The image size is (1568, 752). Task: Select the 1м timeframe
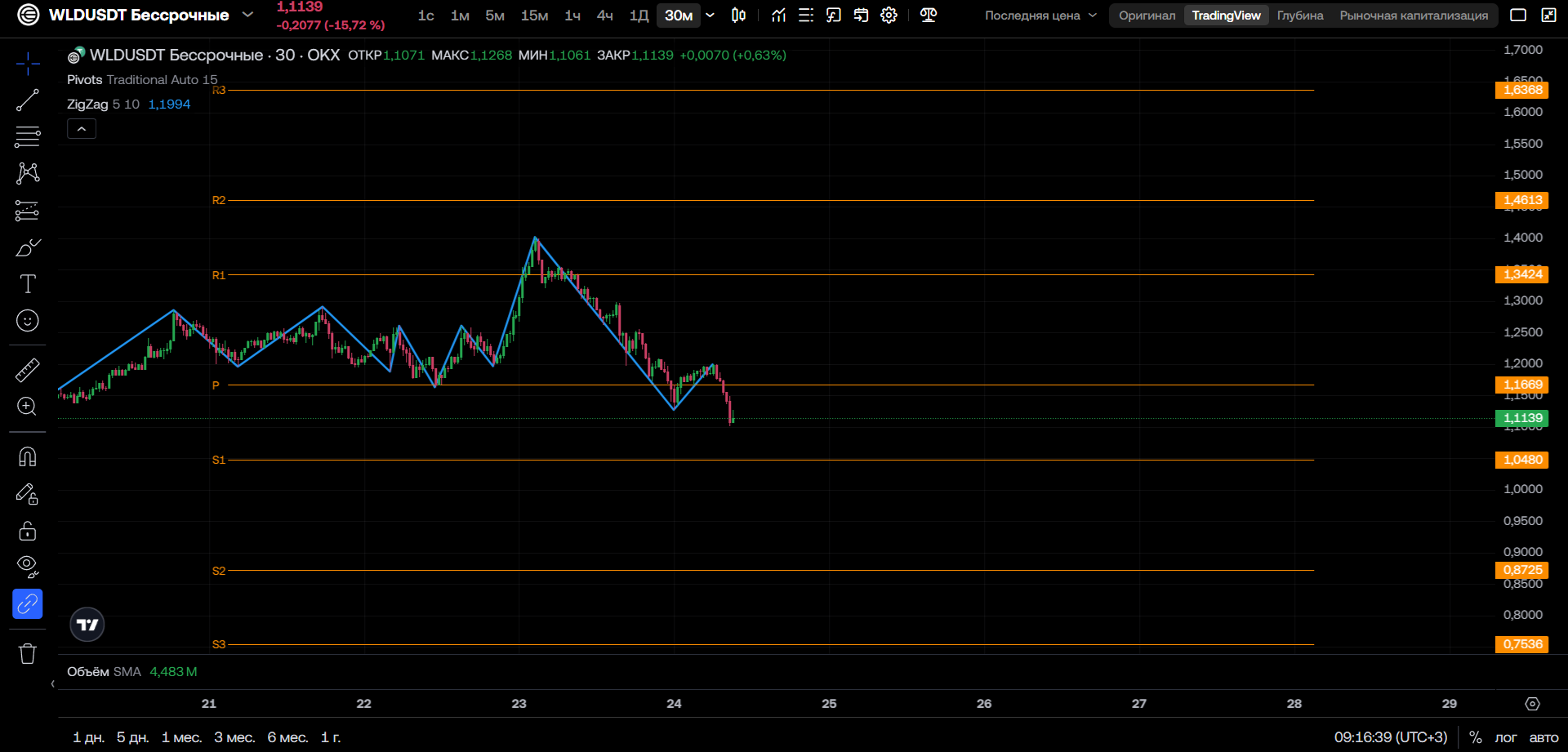(460, 15)
